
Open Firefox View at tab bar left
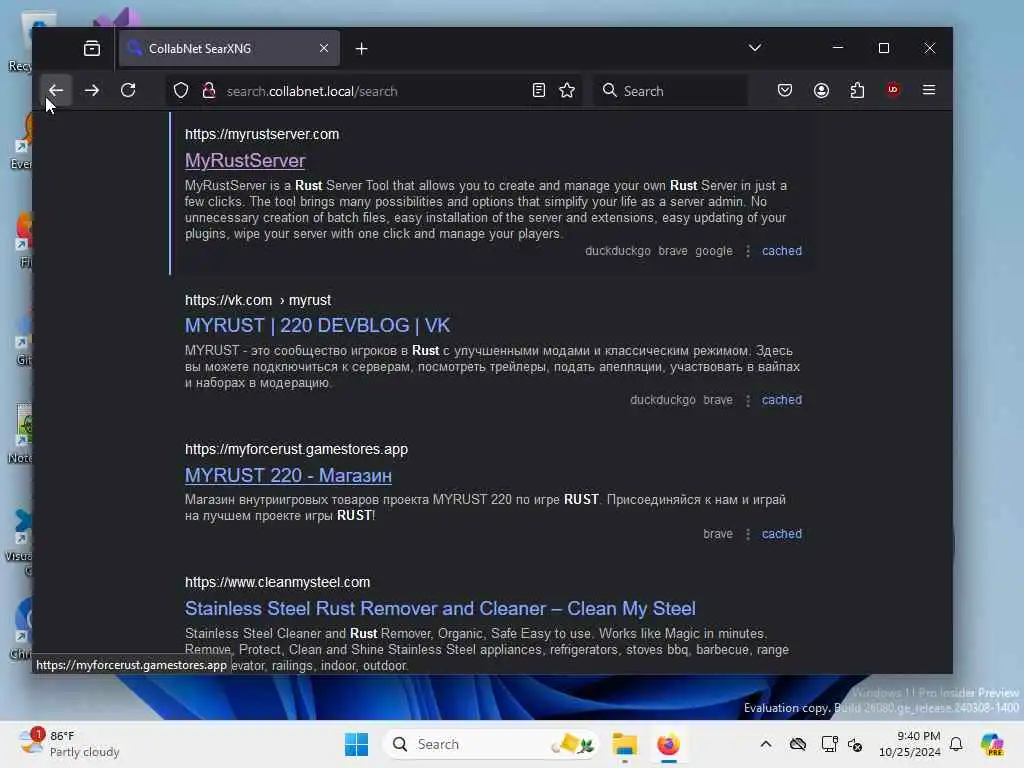pos(92,48)
